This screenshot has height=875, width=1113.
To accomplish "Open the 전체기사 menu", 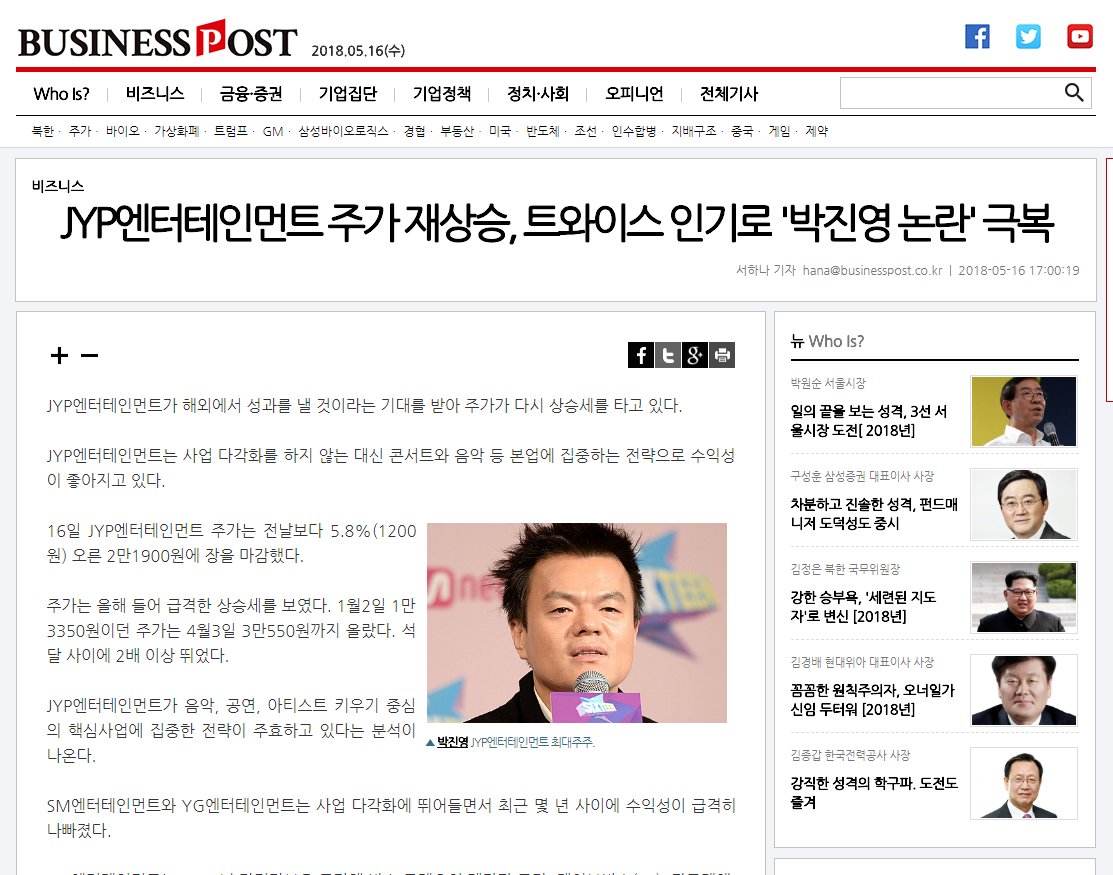I will point(729,94).
